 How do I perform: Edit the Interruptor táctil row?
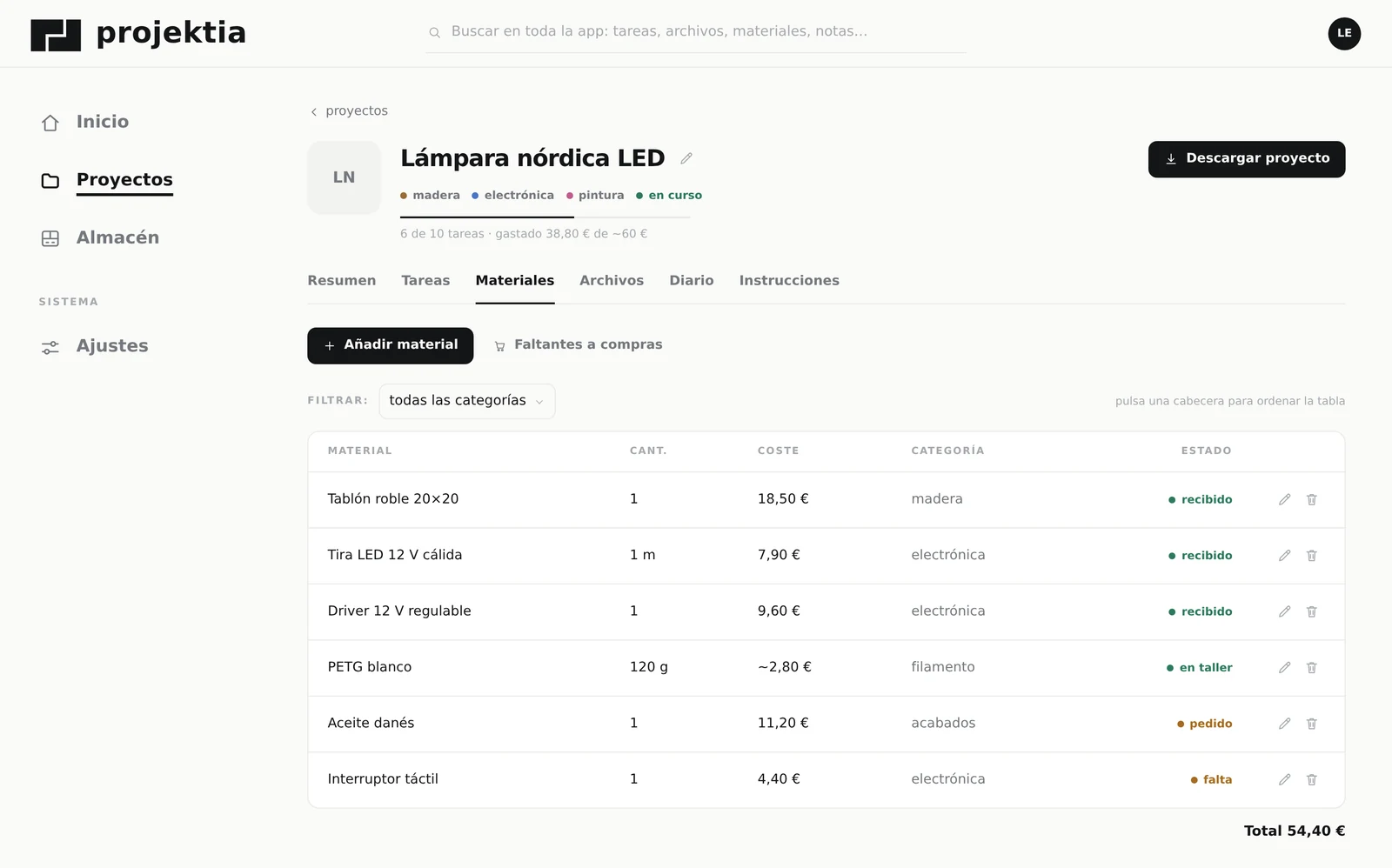[1284, 779]
